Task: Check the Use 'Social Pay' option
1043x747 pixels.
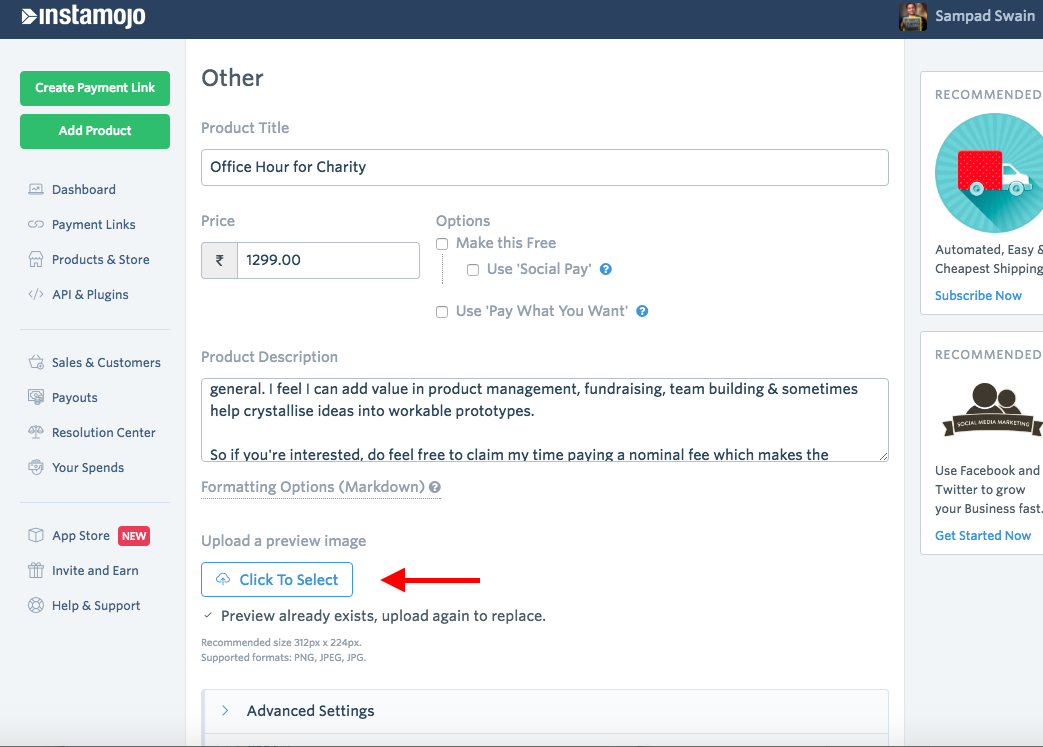Action: coord(473,270)
